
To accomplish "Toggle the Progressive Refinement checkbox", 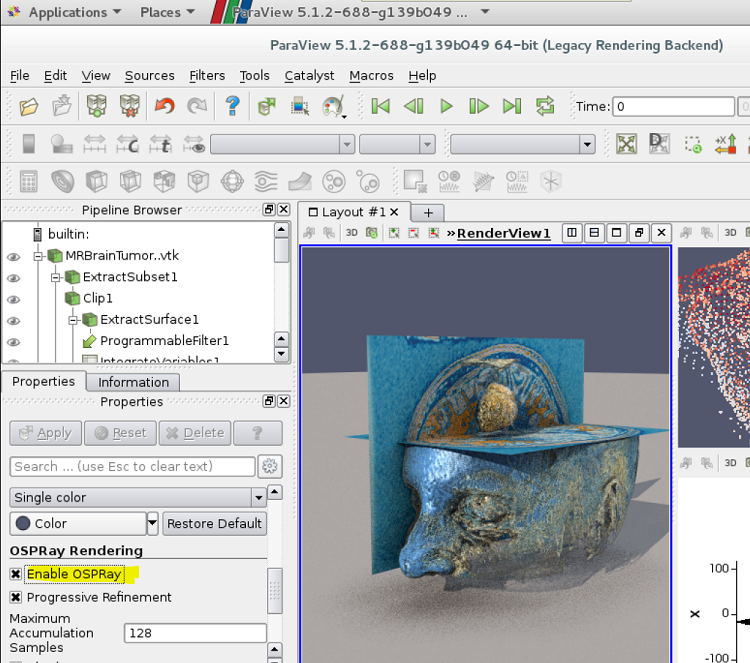I will [x=16, y=597].
